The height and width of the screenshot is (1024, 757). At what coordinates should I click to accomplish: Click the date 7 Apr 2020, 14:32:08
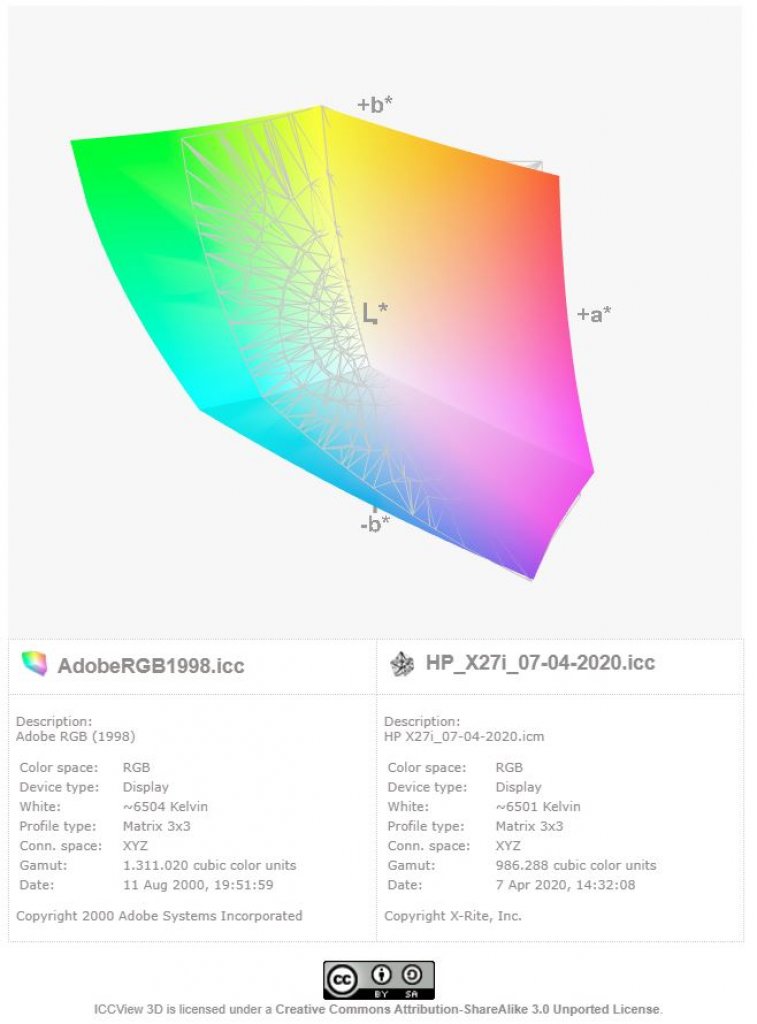[565, 885]
